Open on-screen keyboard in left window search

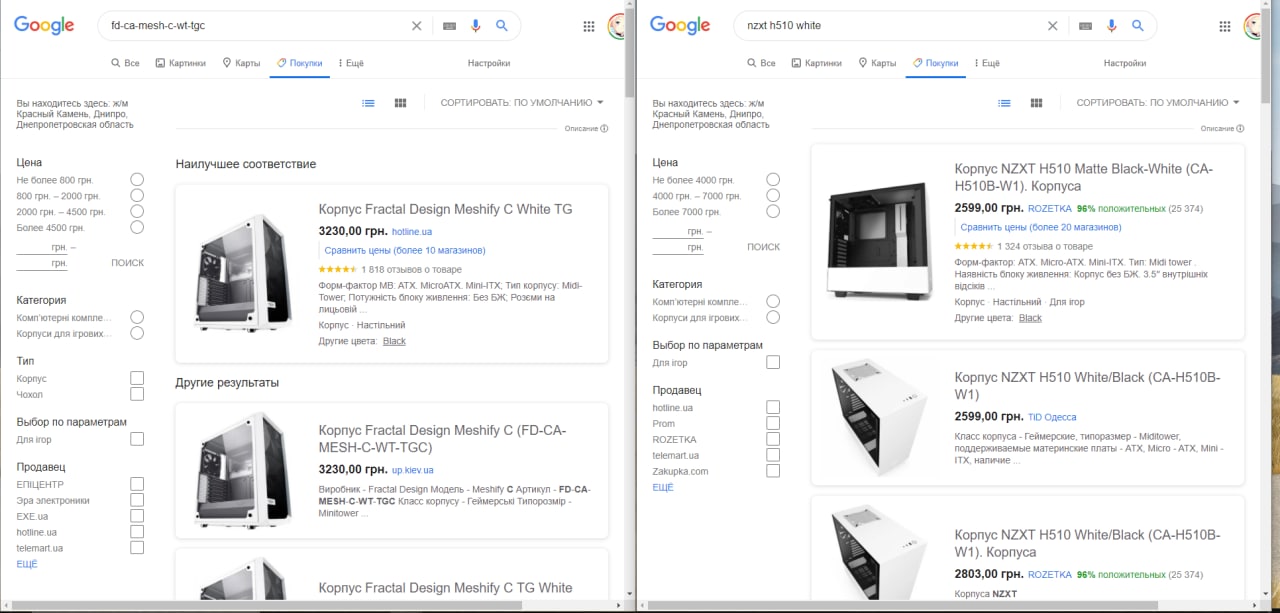pos(450,26)
